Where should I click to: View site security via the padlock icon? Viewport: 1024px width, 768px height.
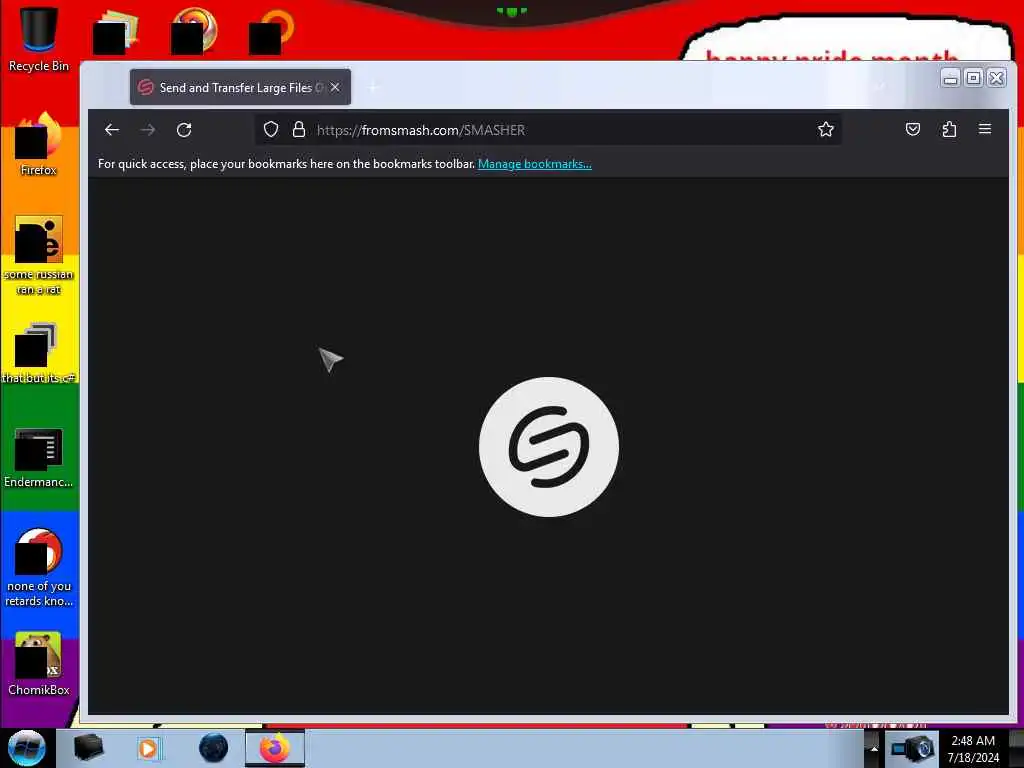(298, 129)
